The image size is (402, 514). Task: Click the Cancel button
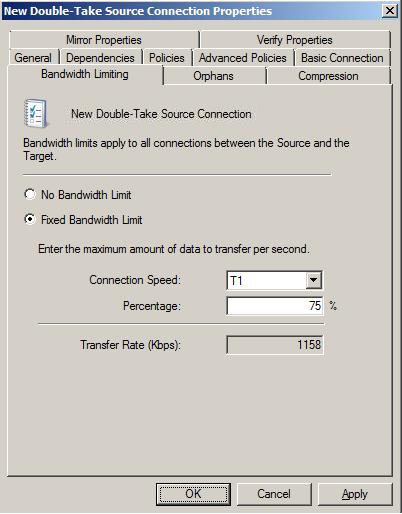(x=274, y=494)
